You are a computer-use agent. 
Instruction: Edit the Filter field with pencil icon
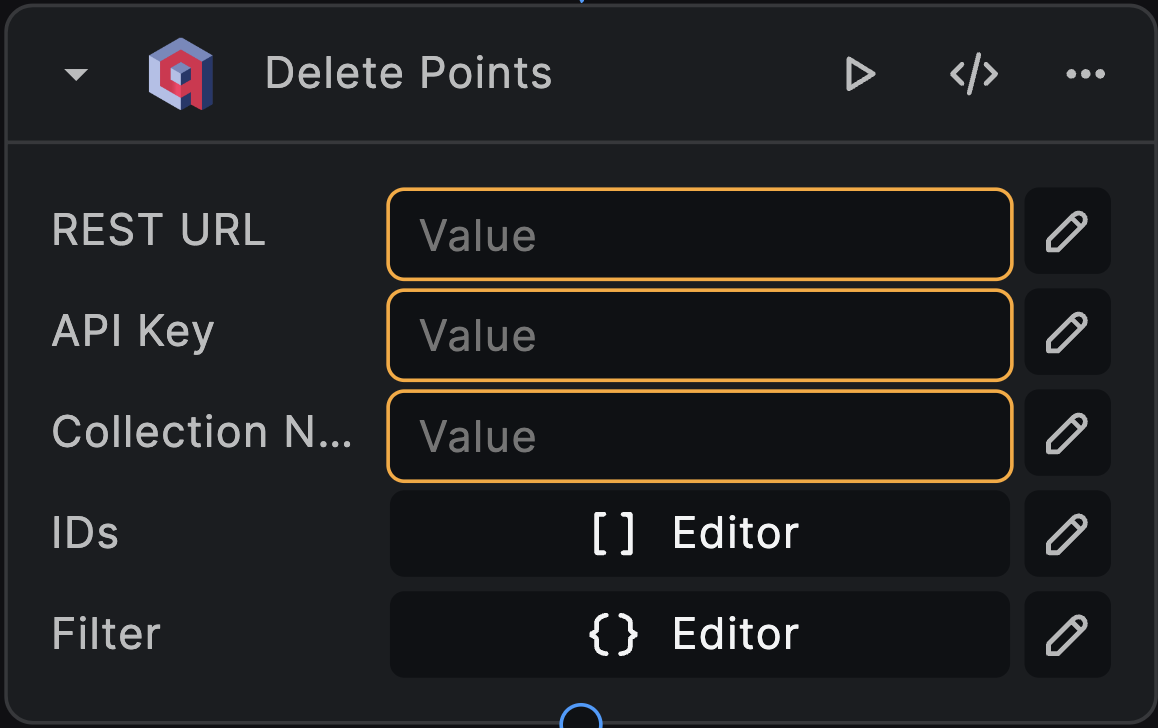1067,634
